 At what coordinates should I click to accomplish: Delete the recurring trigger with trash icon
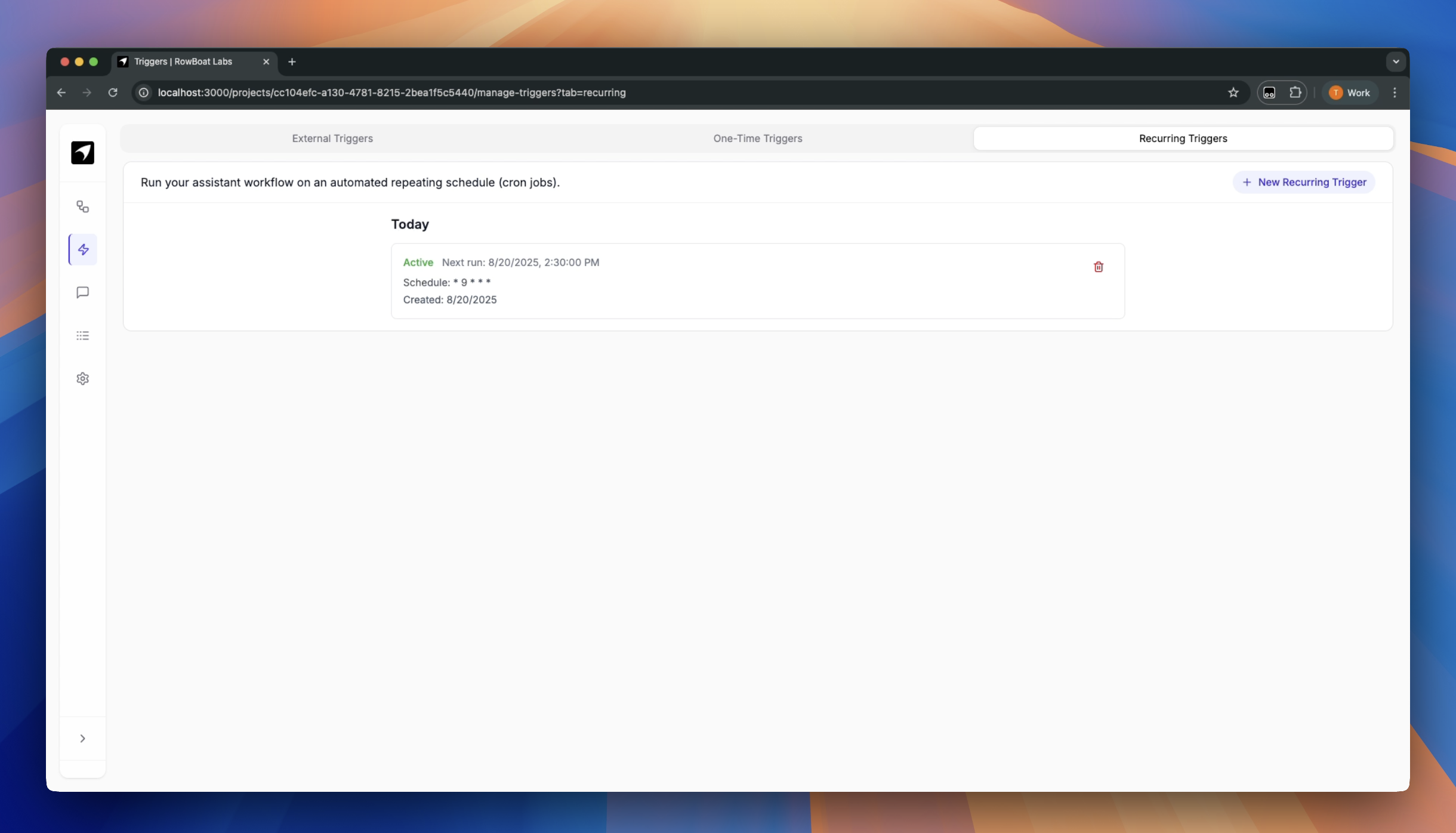(x=1098, y=267)
